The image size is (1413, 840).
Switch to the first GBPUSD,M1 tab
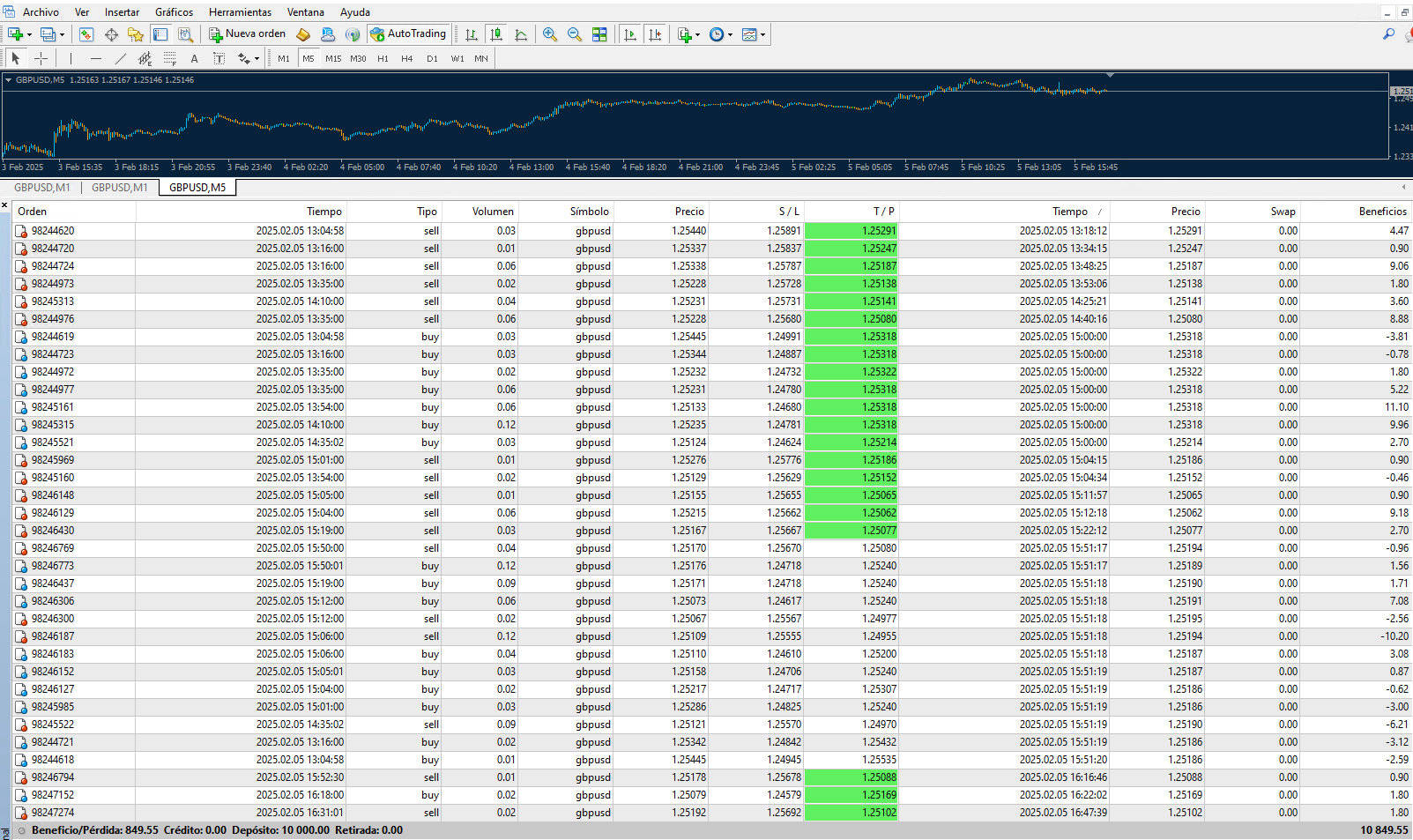point(41,188)
